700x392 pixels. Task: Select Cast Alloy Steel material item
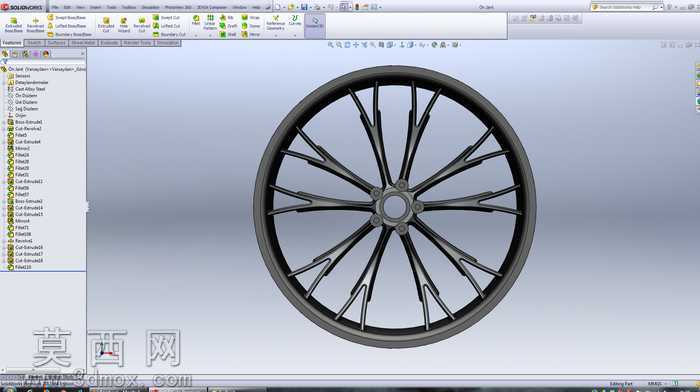[x=26, y=89]
